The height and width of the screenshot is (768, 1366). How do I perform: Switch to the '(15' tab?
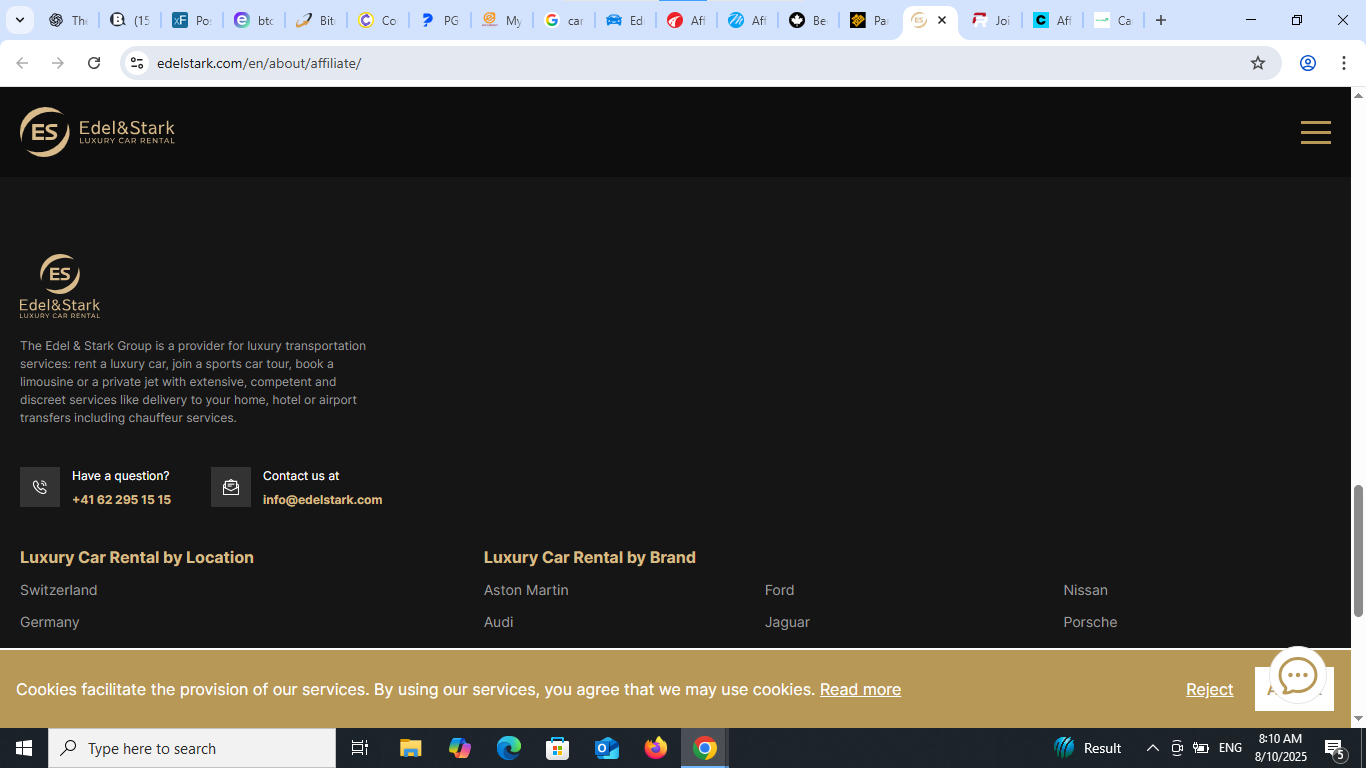[130, 20]
